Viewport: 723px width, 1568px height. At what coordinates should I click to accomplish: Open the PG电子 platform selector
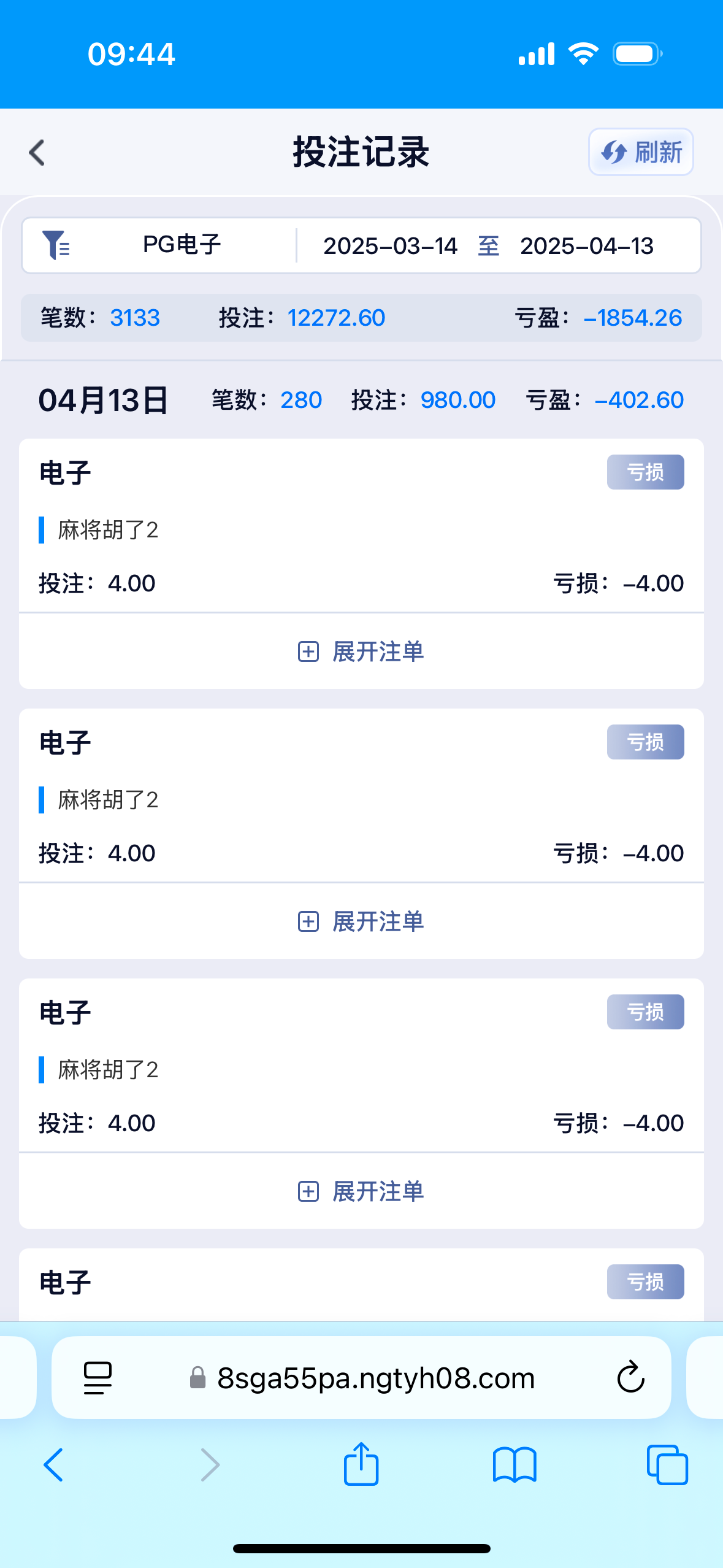click(x=182, y=245)
